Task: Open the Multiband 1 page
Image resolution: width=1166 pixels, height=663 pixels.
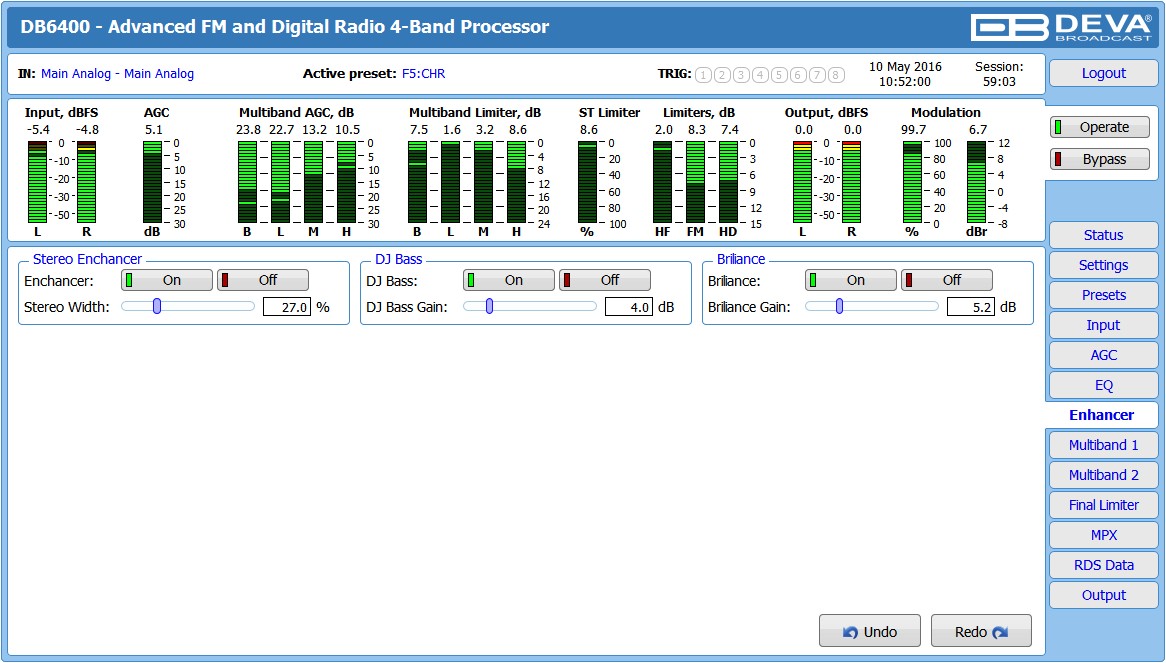Action: pyautogui.click(x=1104, y=445)
